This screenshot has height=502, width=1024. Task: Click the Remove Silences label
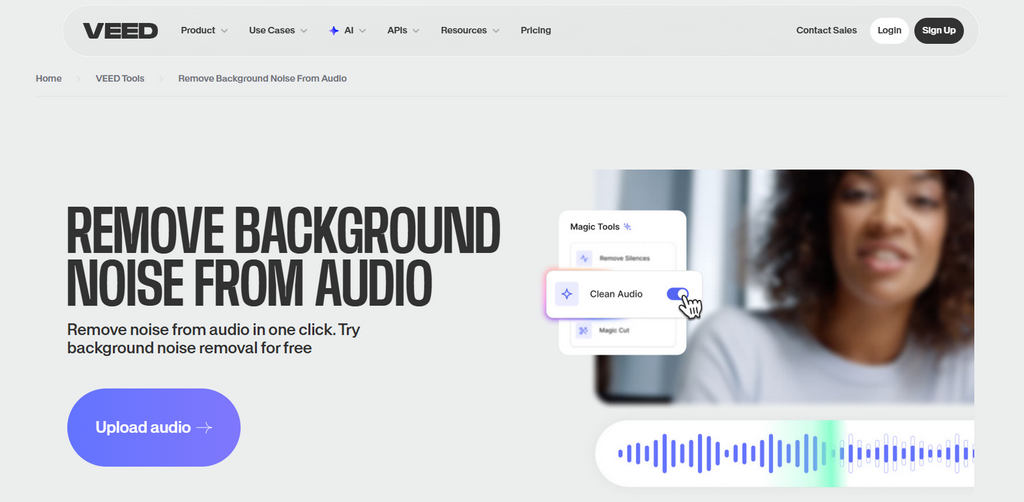(624, 259)
